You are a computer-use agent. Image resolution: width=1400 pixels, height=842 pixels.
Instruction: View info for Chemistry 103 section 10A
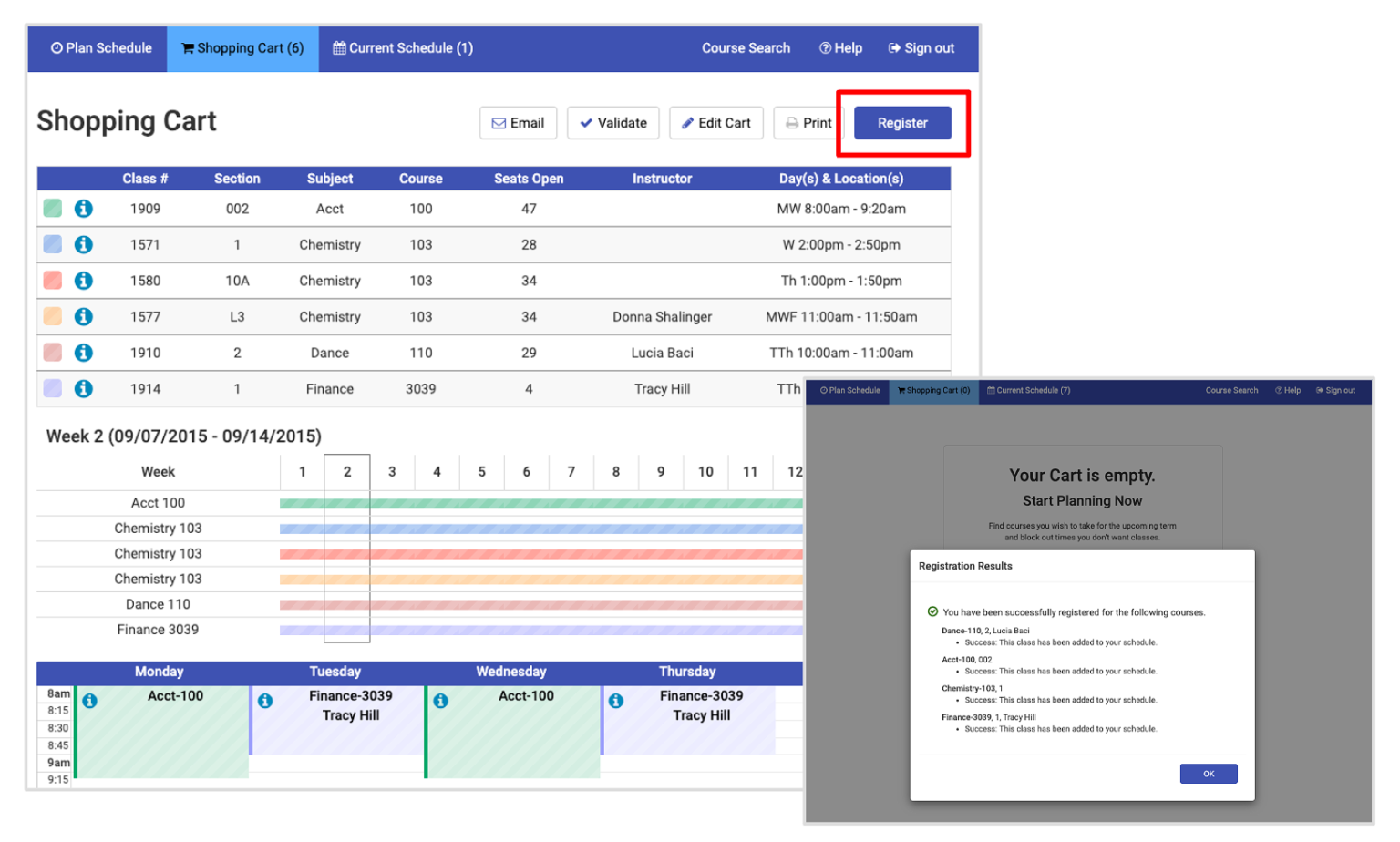click(x=83, y=281)
